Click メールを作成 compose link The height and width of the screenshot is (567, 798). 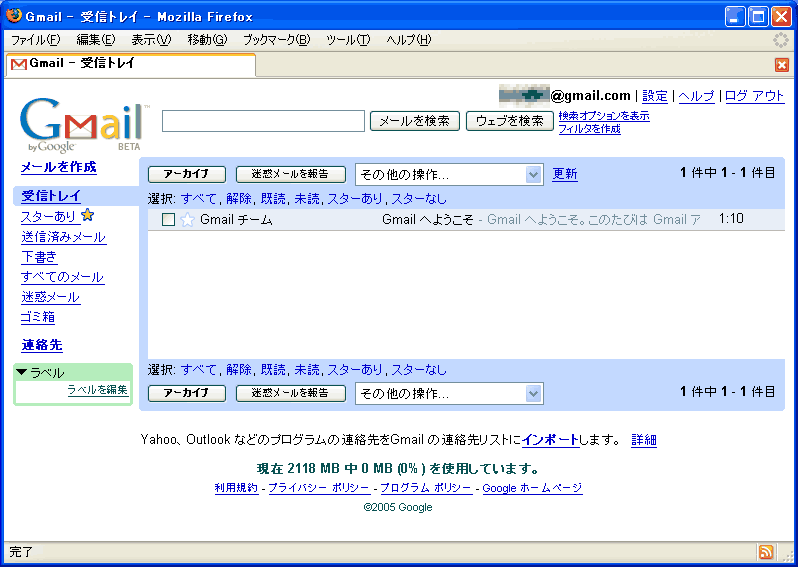59,167
